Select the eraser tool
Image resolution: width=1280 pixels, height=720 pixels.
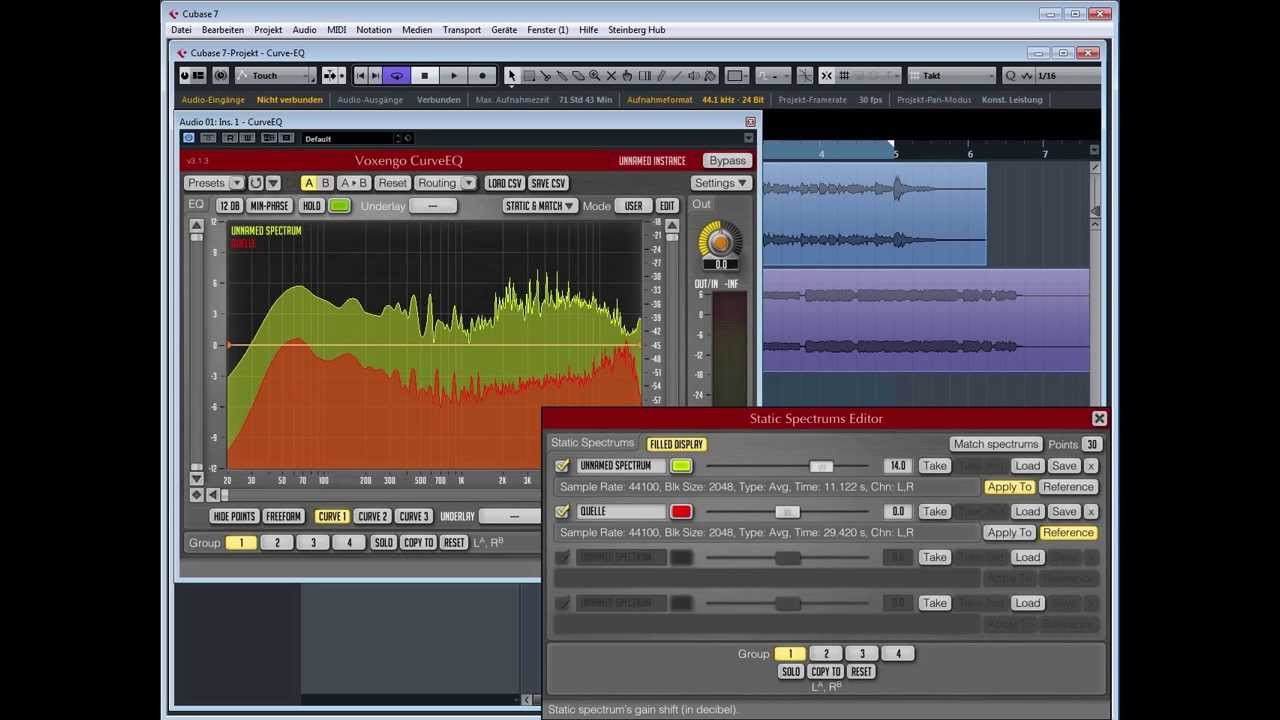click(x=578, y=76)
